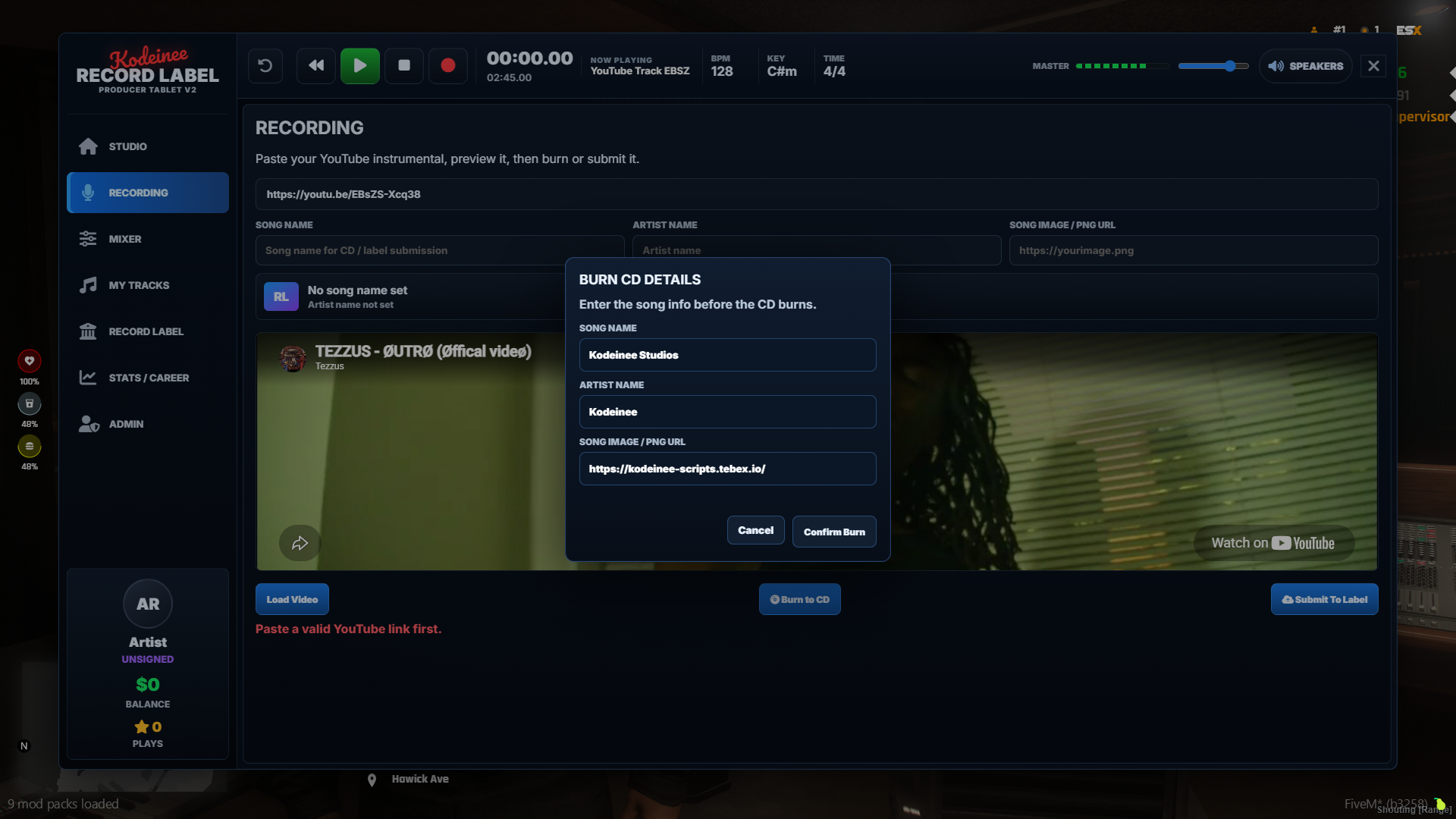Toggle the SPEAKERS output button

point(1306,66)
